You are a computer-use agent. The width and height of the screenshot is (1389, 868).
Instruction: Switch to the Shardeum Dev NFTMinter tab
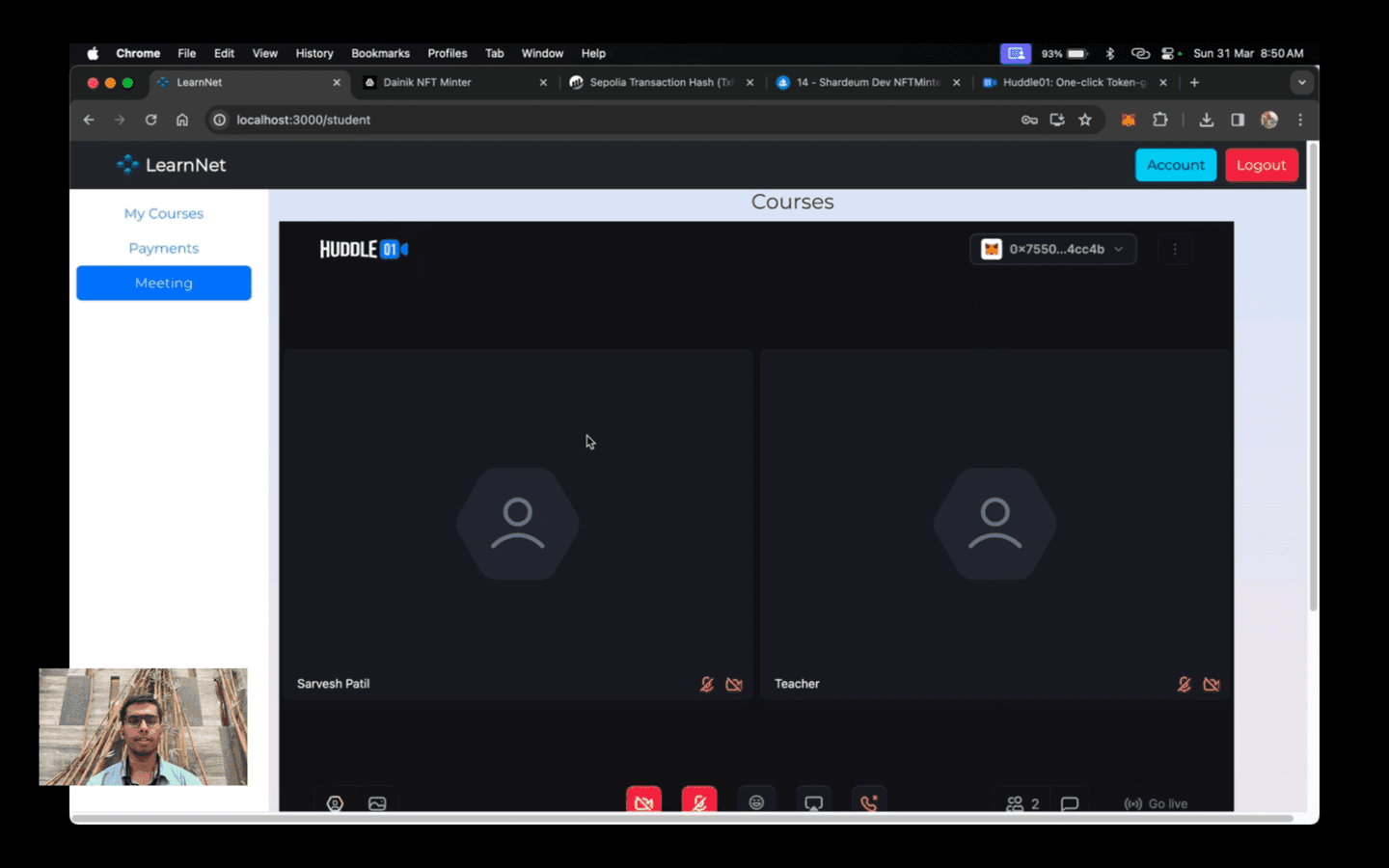865,82
